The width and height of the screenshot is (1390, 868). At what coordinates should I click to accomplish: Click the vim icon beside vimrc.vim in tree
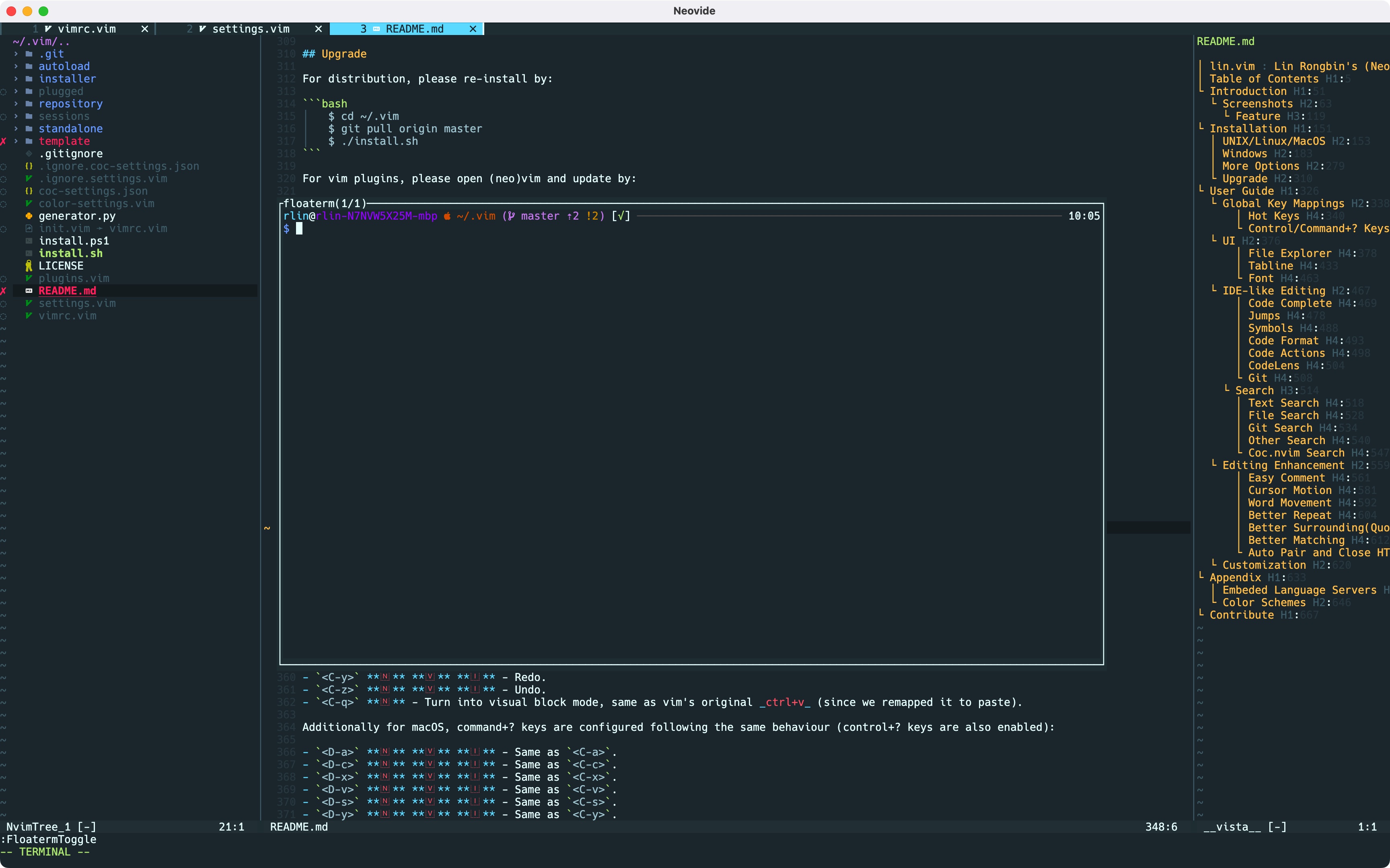(29, 316)
